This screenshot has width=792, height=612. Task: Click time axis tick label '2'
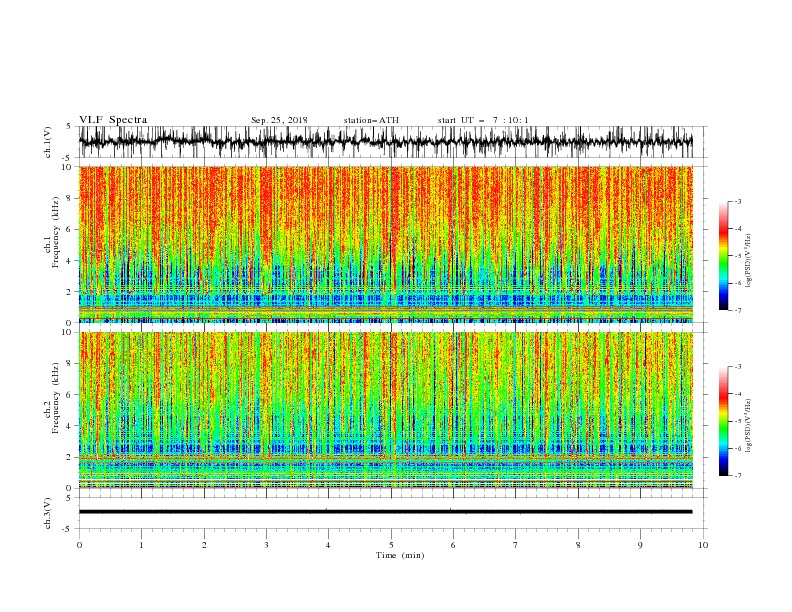(x=204, y=545)
